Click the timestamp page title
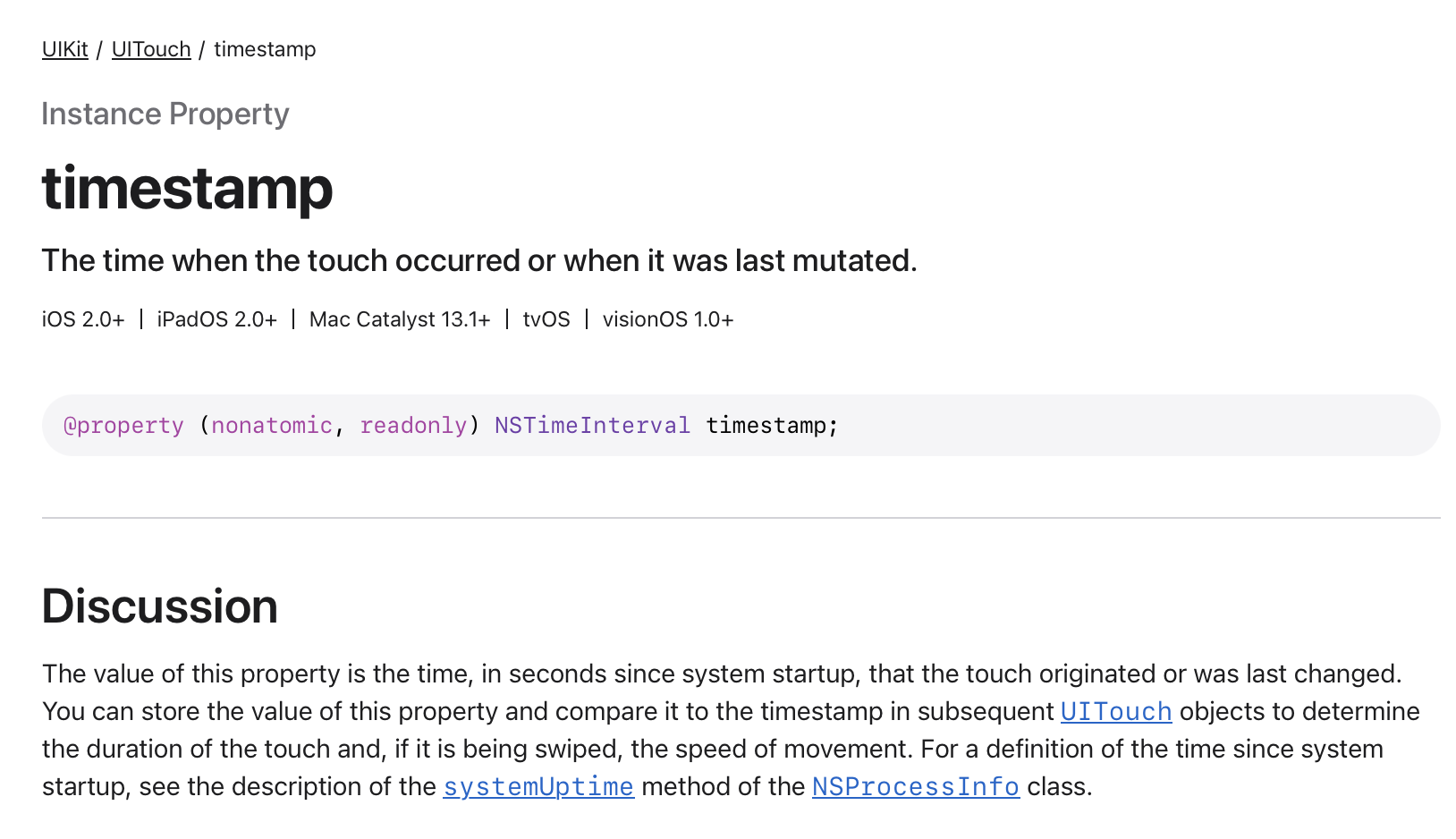 click(x=187, y=188)
